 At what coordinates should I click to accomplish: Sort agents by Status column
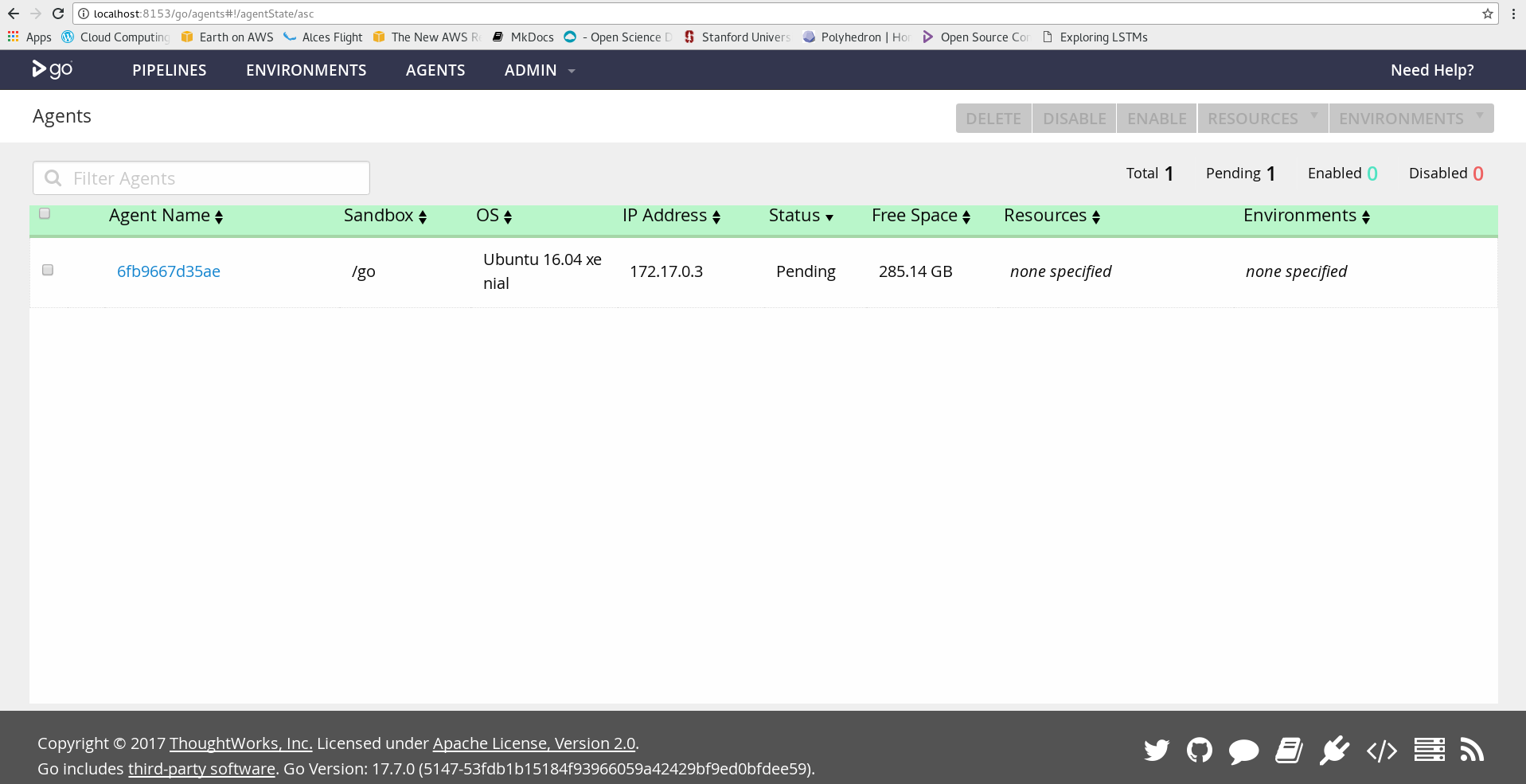click(x=800, y=216)
